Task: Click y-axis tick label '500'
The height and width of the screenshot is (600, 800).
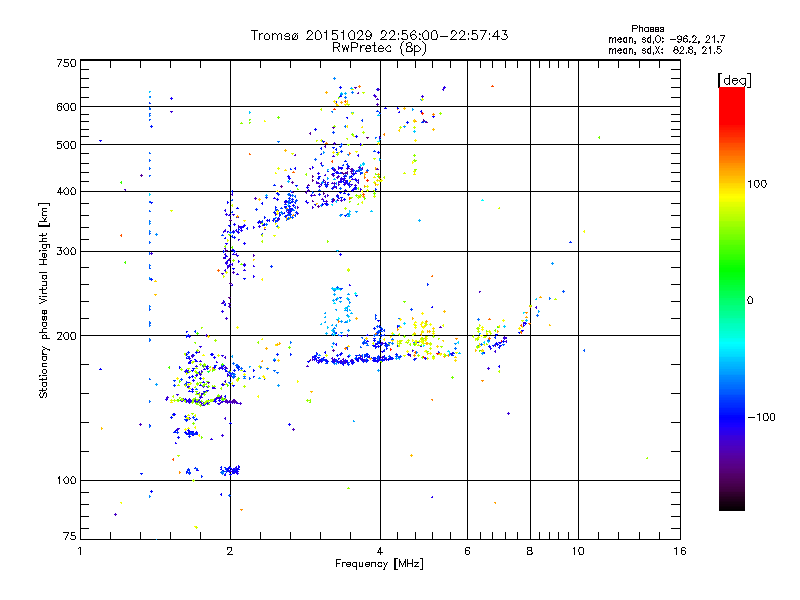Action: point(66,145)
